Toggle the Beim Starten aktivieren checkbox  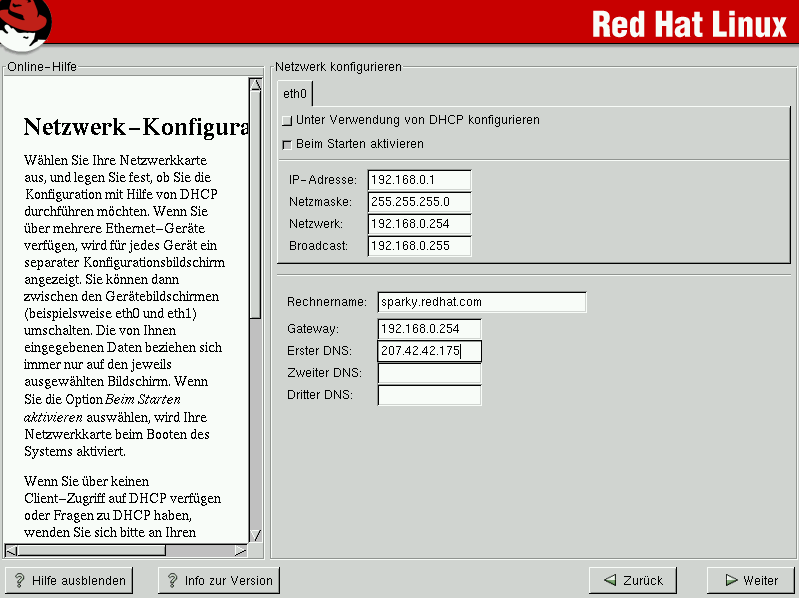coord(287,145)
